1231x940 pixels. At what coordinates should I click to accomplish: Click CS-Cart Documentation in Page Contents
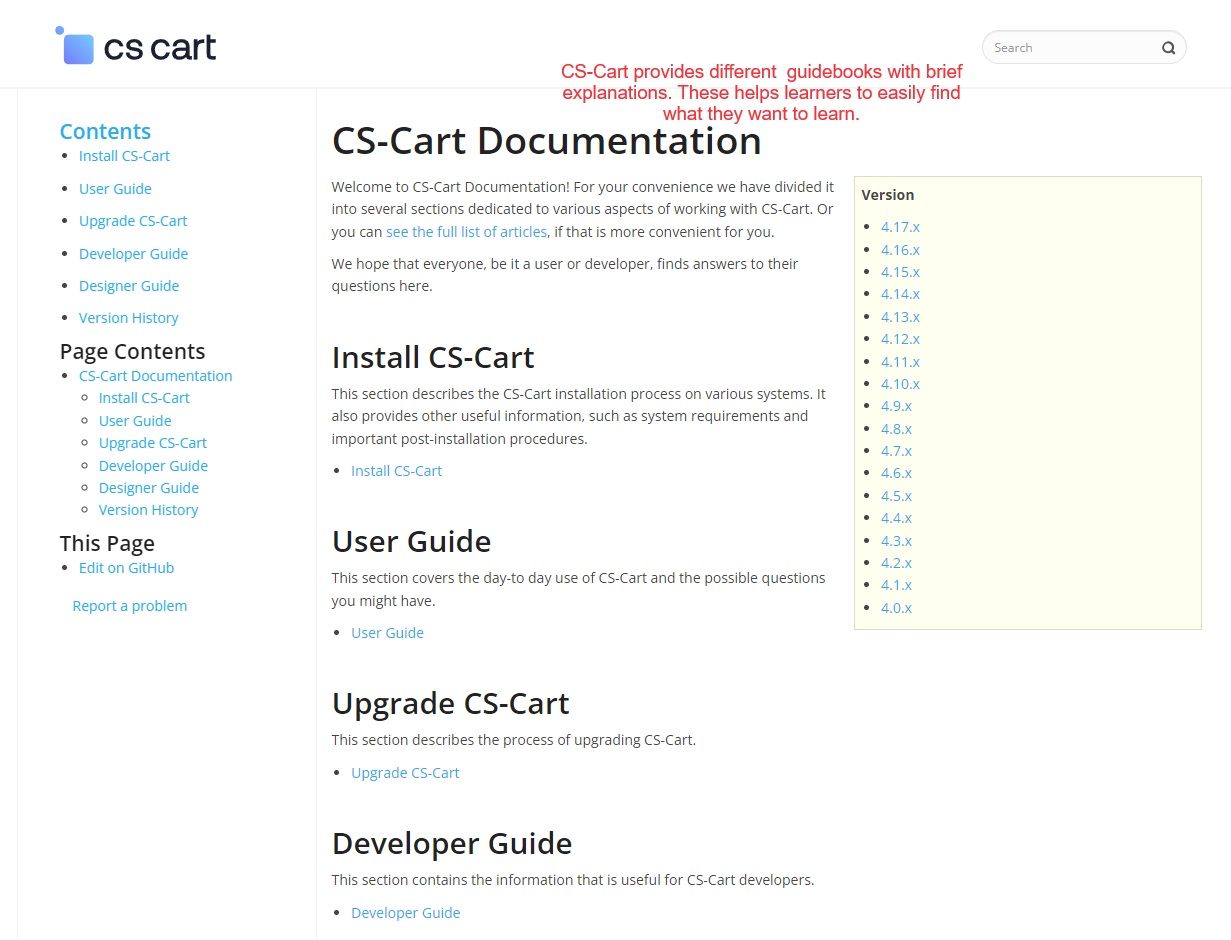click(x=155, y=376)
